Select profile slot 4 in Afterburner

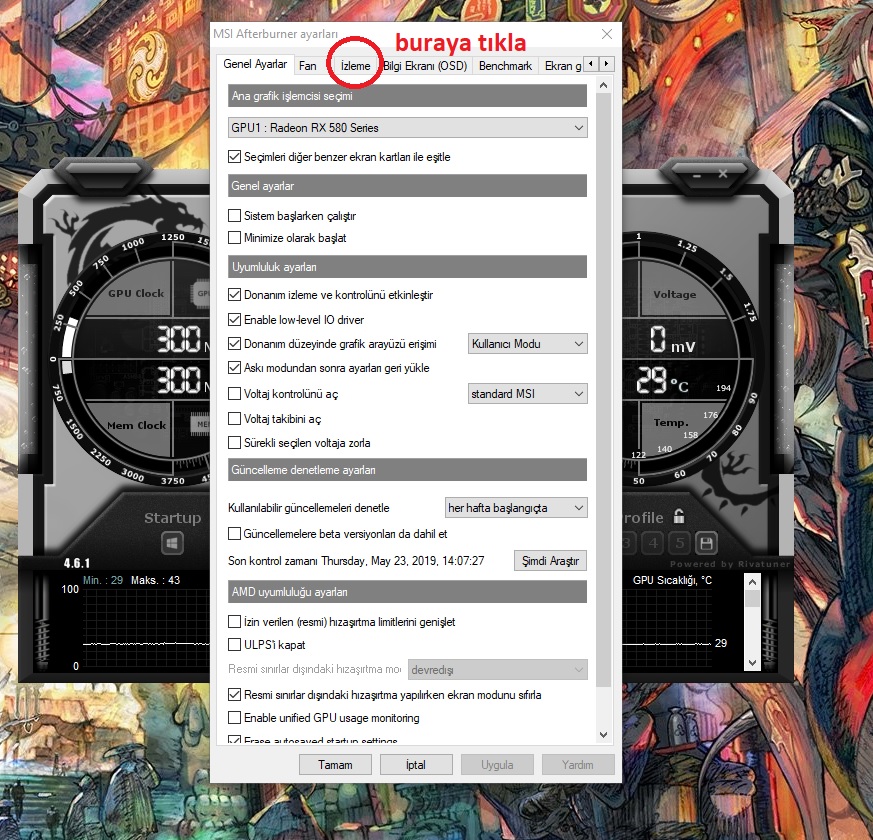(653, 543)
